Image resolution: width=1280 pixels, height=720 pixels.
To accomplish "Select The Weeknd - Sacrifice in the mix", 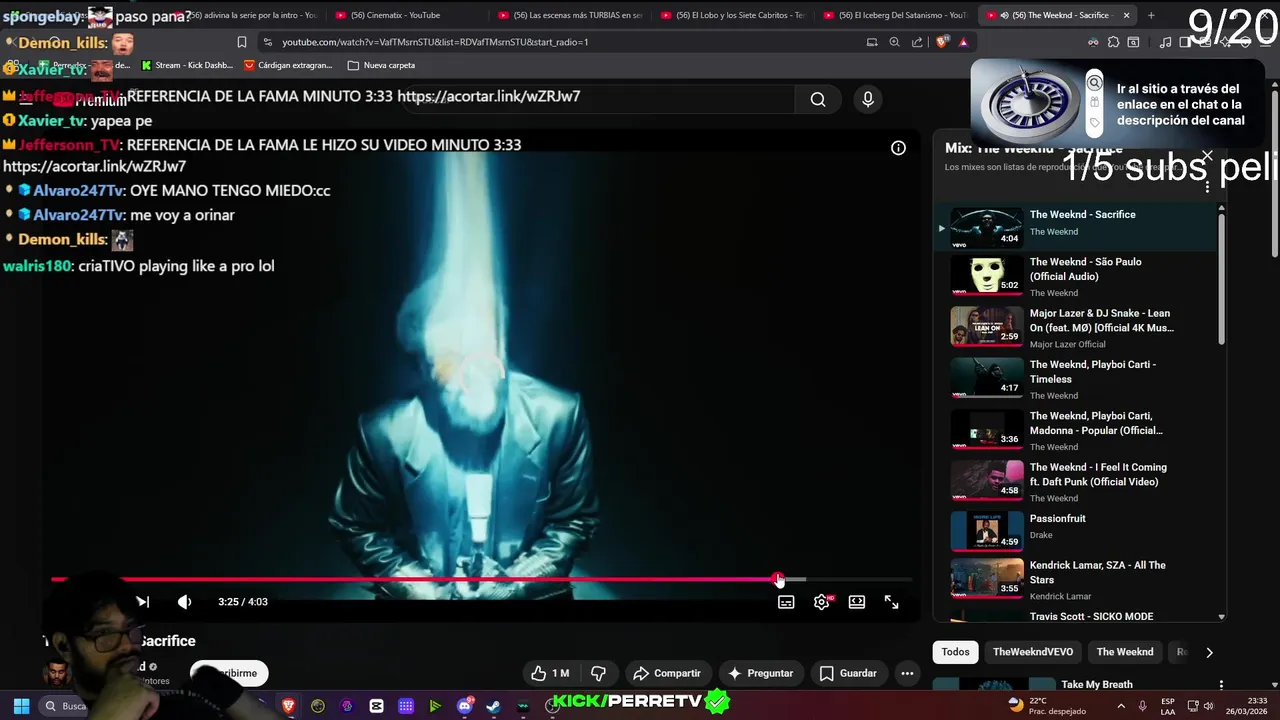I will [1075, 227].
